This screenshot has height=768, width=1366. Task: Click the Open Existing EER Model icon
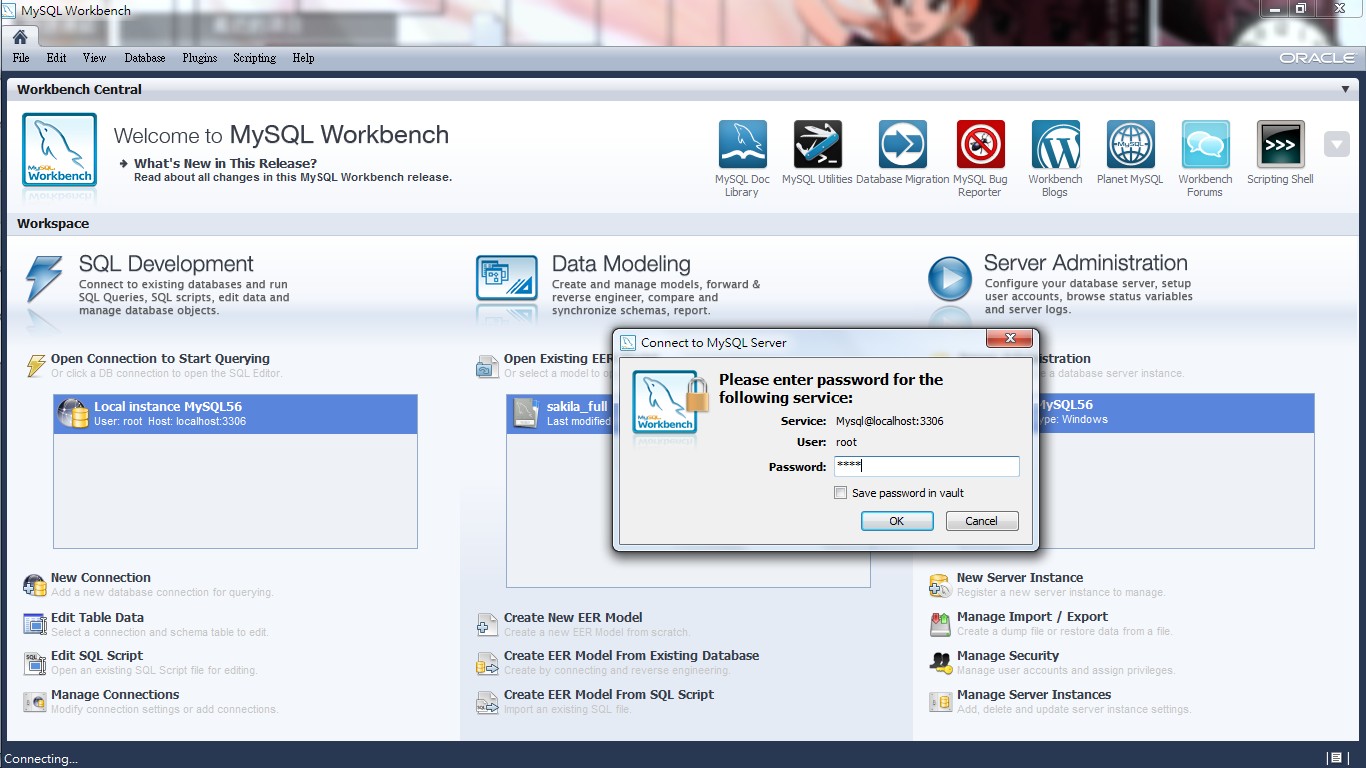487,366
